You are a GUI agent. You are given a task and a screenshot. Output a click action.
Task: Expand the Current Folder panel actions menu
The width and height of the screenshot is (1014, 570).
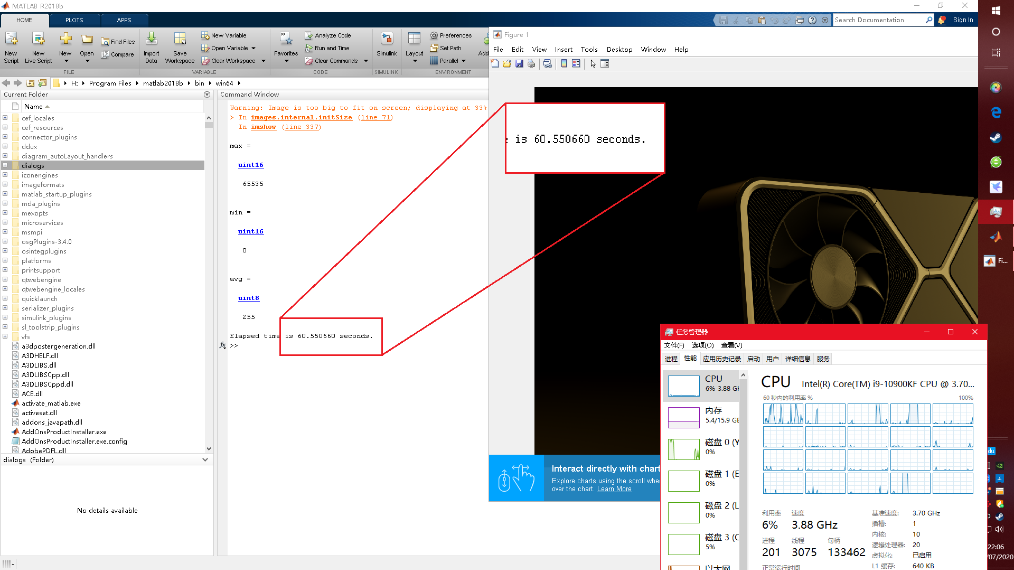[209, 95]
